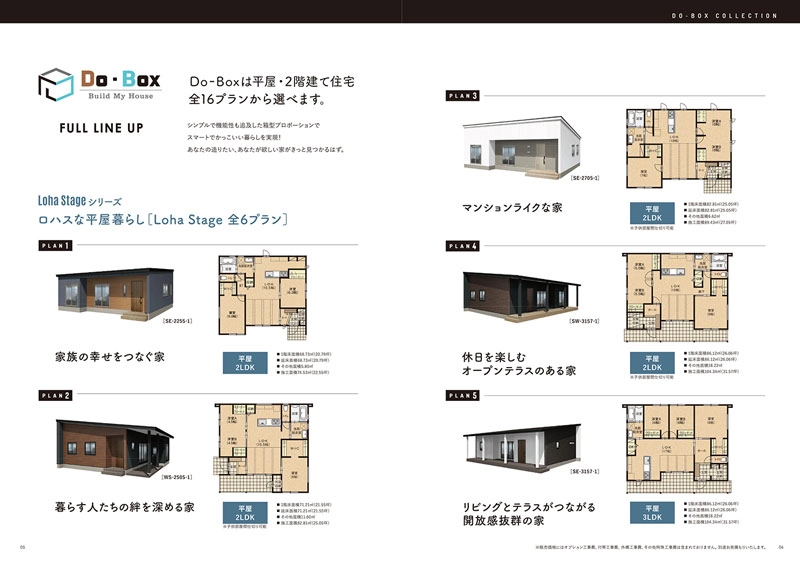The height and width of the screenshot is (566, 800).
Task: Click the PLAN 3 black label
Action: click(x=462, y=95)
